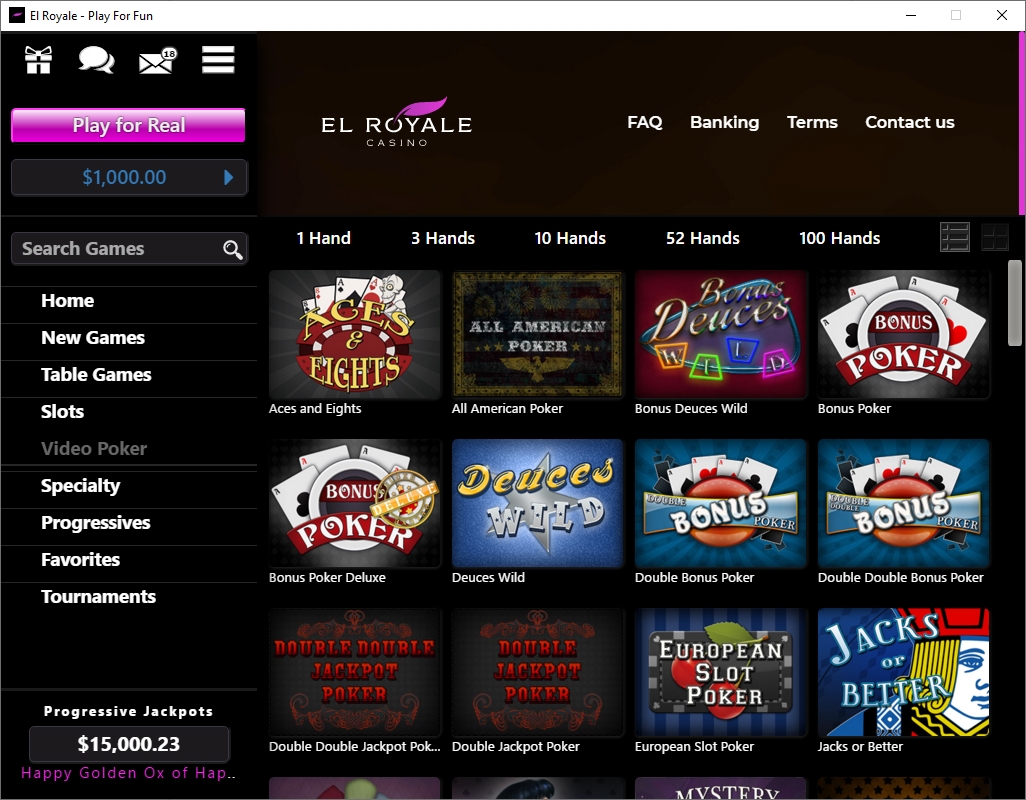
Task: Switch to grid view layout icon
Action: point(995,237)
